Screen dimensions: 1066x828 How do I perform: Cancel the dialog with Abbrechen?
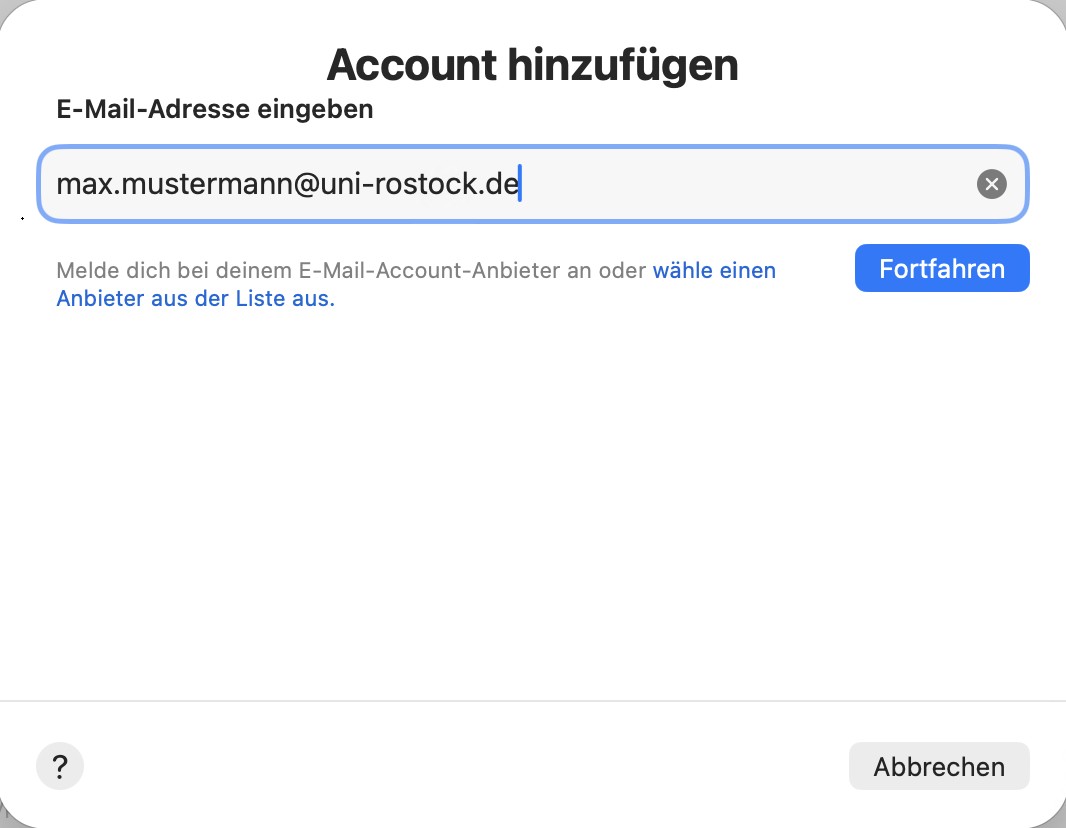point(938,767)
